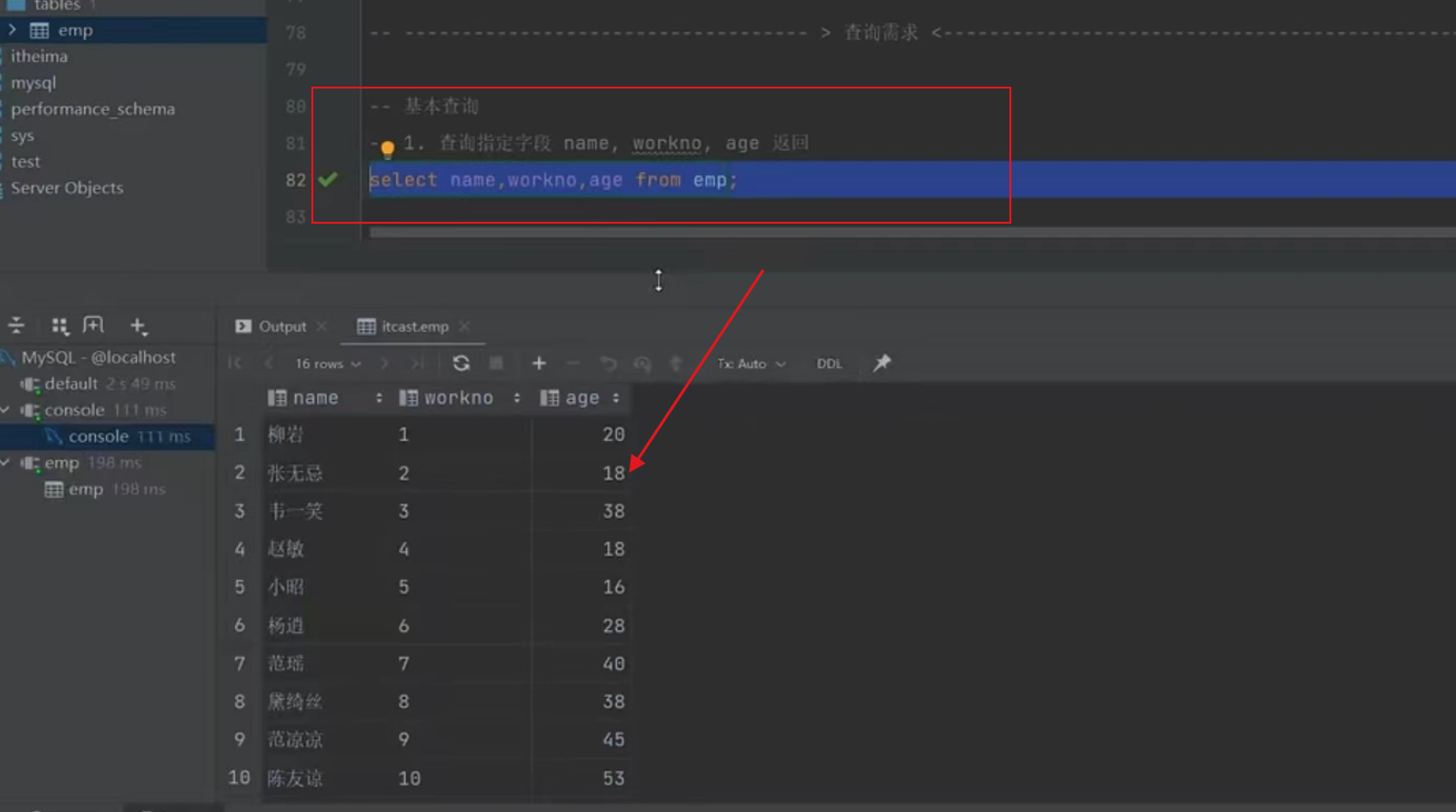Viewport: 1456px width, 812px height.
Task: Select the test schema in tree
Action: tap(26, 162)
